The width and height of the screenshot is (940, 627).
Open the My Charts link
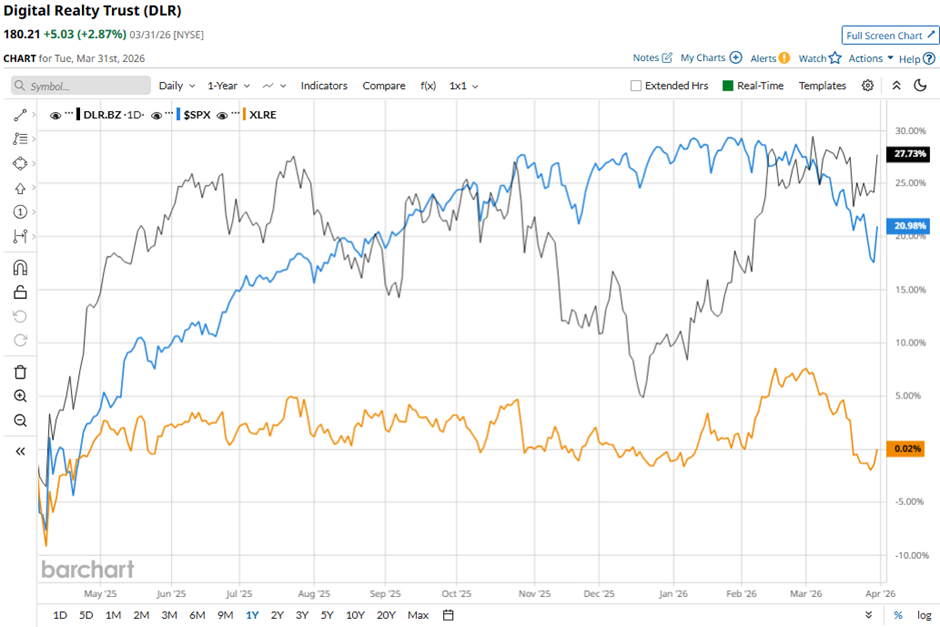[711, 59]
